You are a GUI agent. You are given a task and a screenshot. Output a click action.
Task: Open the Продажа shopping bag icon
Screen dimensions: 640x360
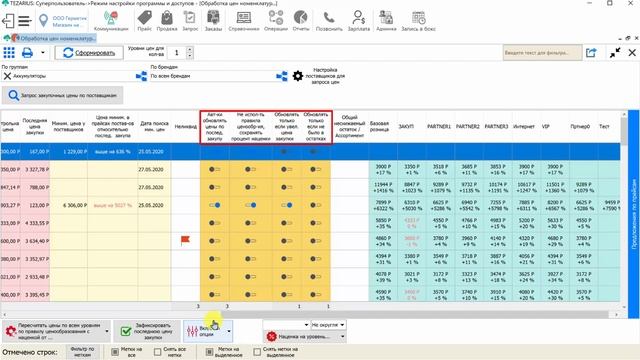pos(167,21)
